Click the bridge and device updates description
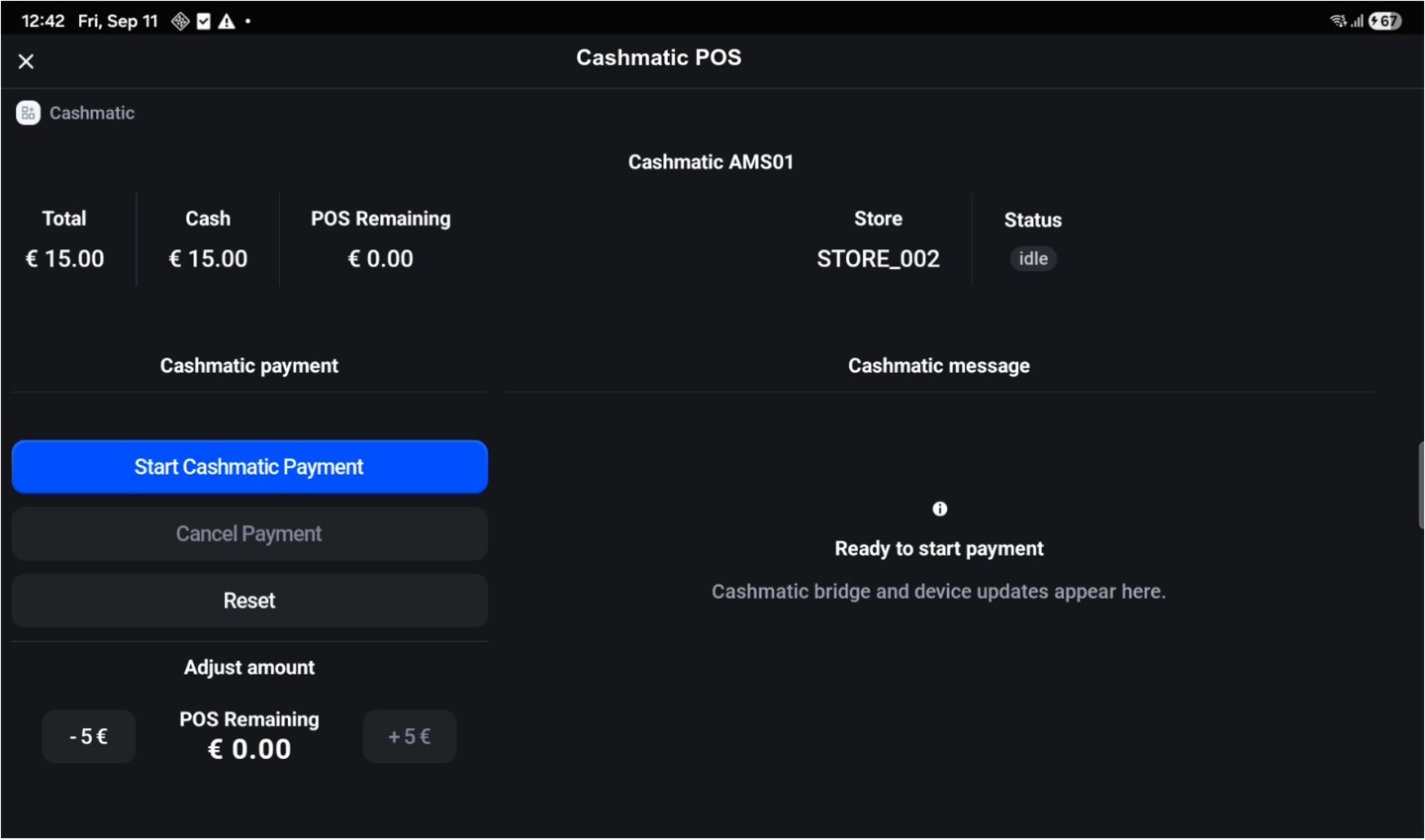The image size is (1425, 840). point(939,592)
